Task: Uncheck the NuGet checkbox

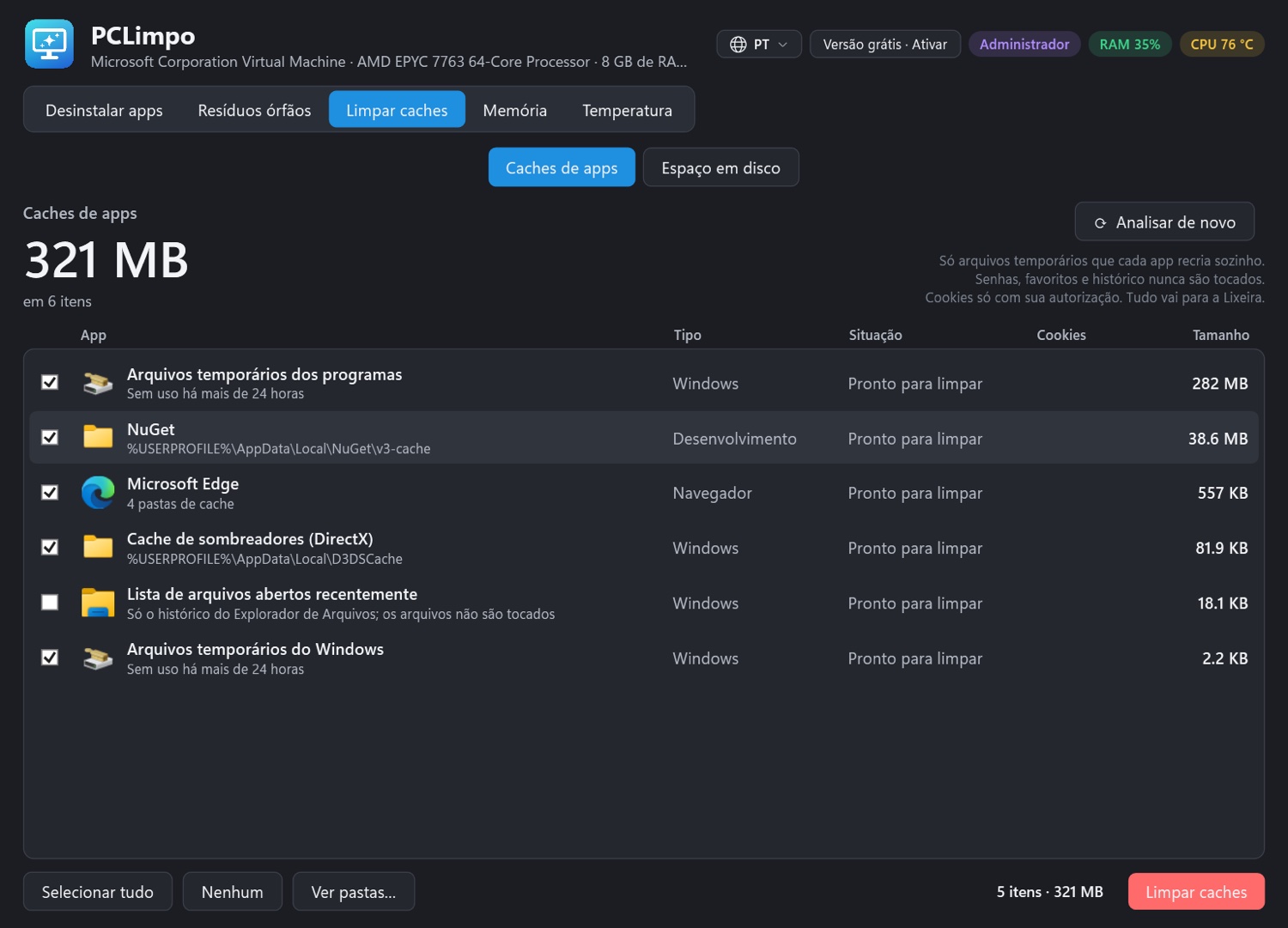Action: [x=50, y=437]
